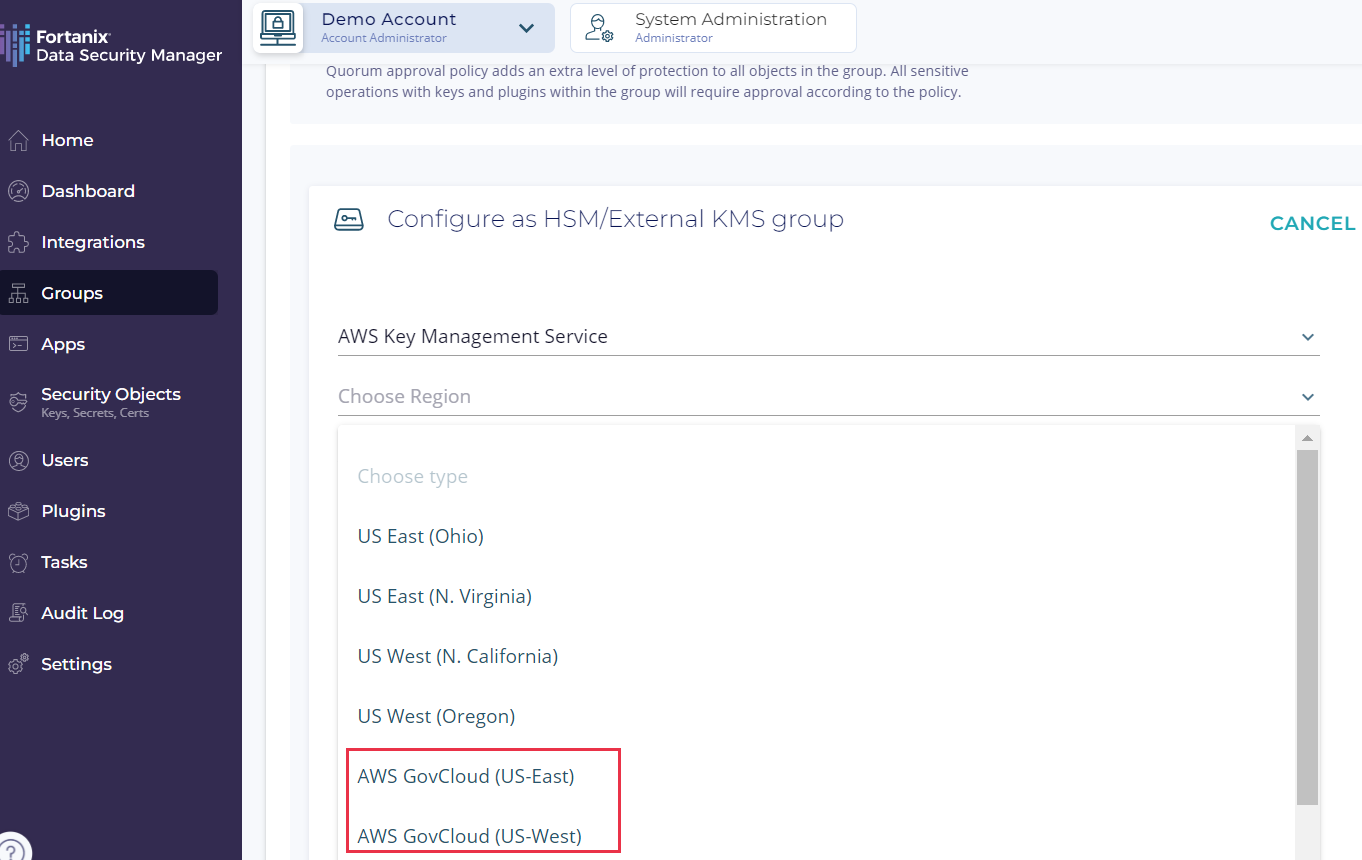
Task: Go to the Users page
Action: (x=65, y=461)
